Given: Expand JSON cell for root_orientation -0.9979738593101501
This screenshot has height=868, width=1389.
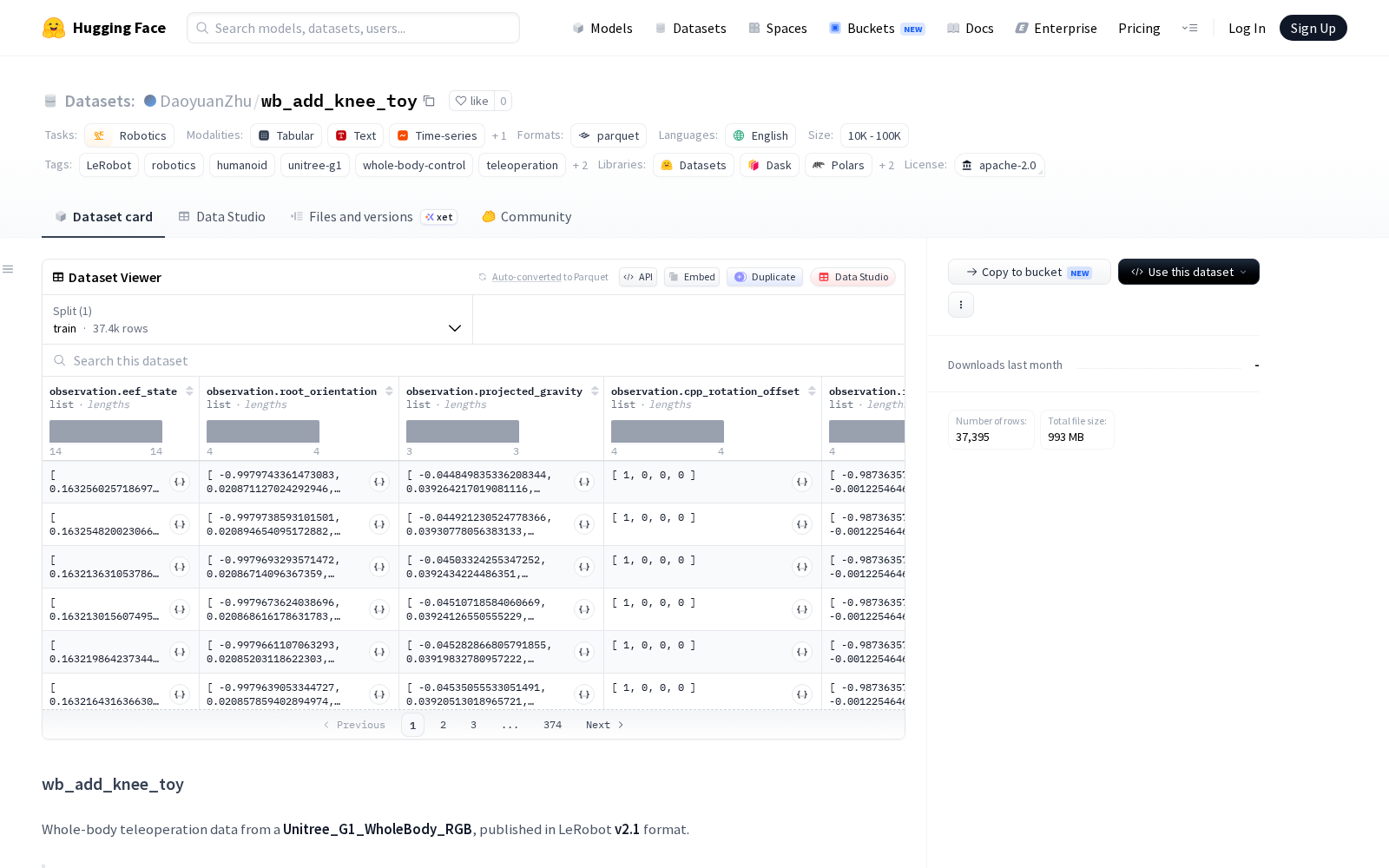Looking at the screenshot, I should [x=379, y=524].
